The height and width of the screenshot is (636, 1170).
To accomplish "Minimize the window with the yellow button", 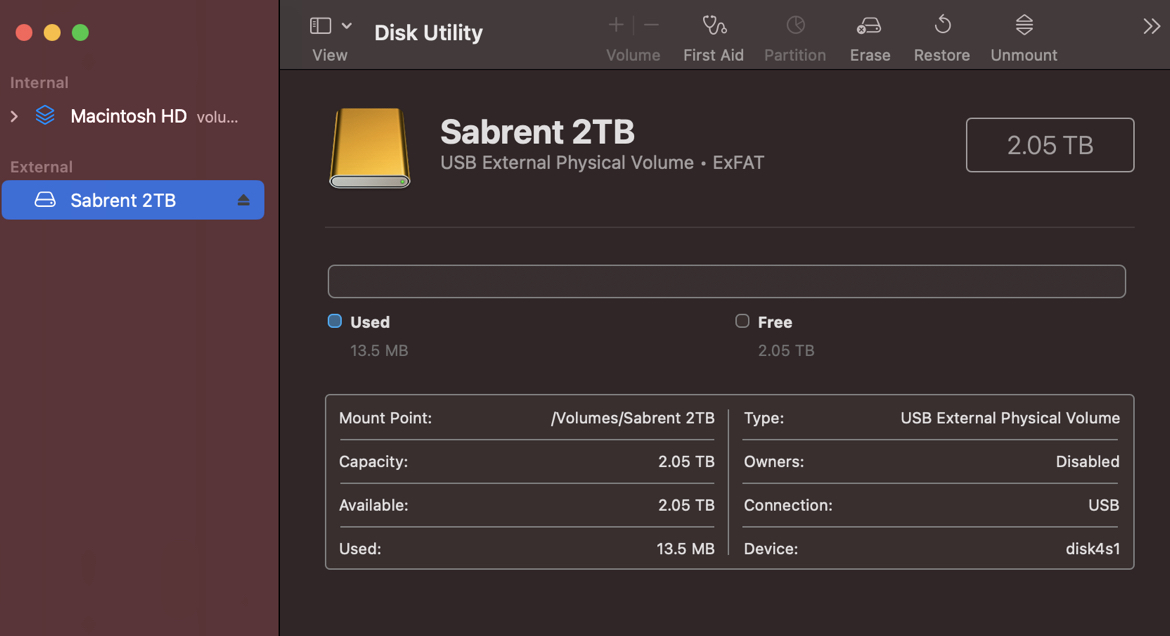I will pyautogui.click(x=52, y=33).
